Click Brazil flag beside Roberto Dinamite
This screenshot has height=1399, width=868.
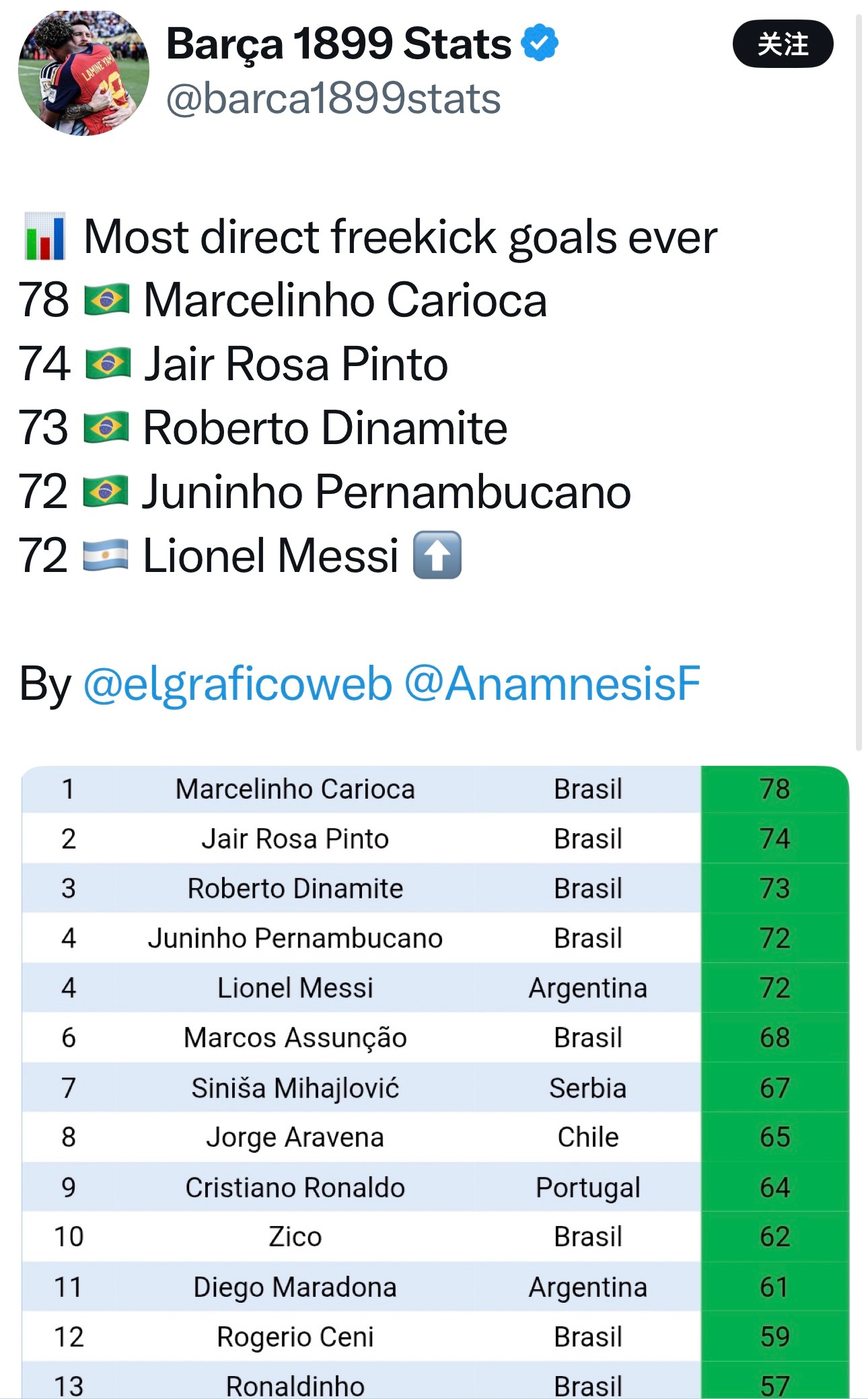[106, 427]
